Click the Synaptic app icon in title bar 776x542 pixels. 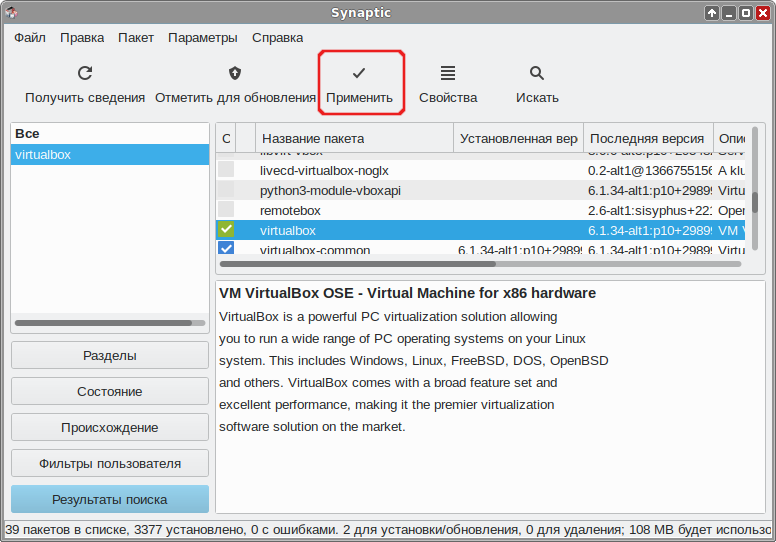pos(11,12)
